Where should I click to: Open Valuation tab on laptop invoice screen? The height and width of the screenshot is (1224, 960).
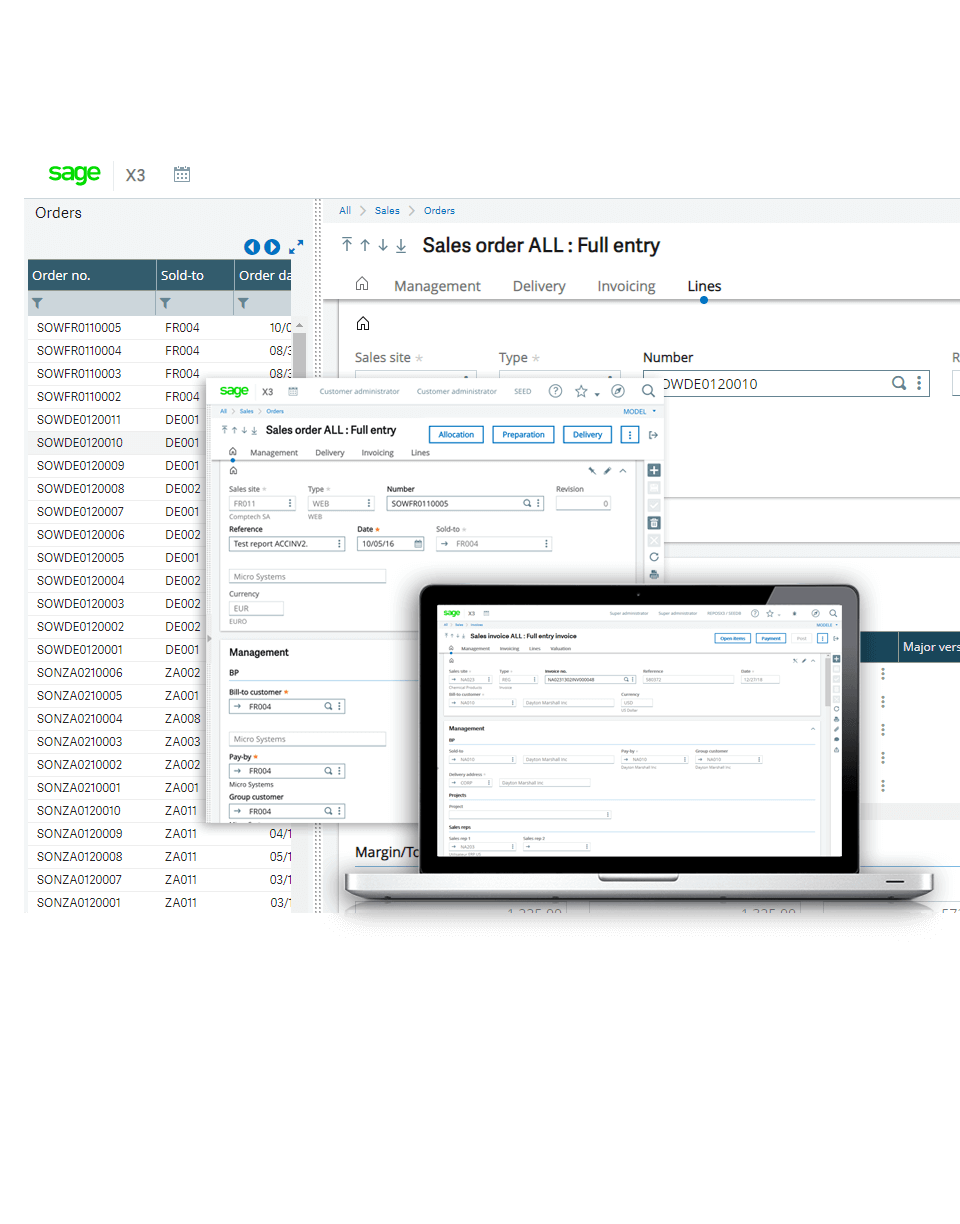(561, 649)
